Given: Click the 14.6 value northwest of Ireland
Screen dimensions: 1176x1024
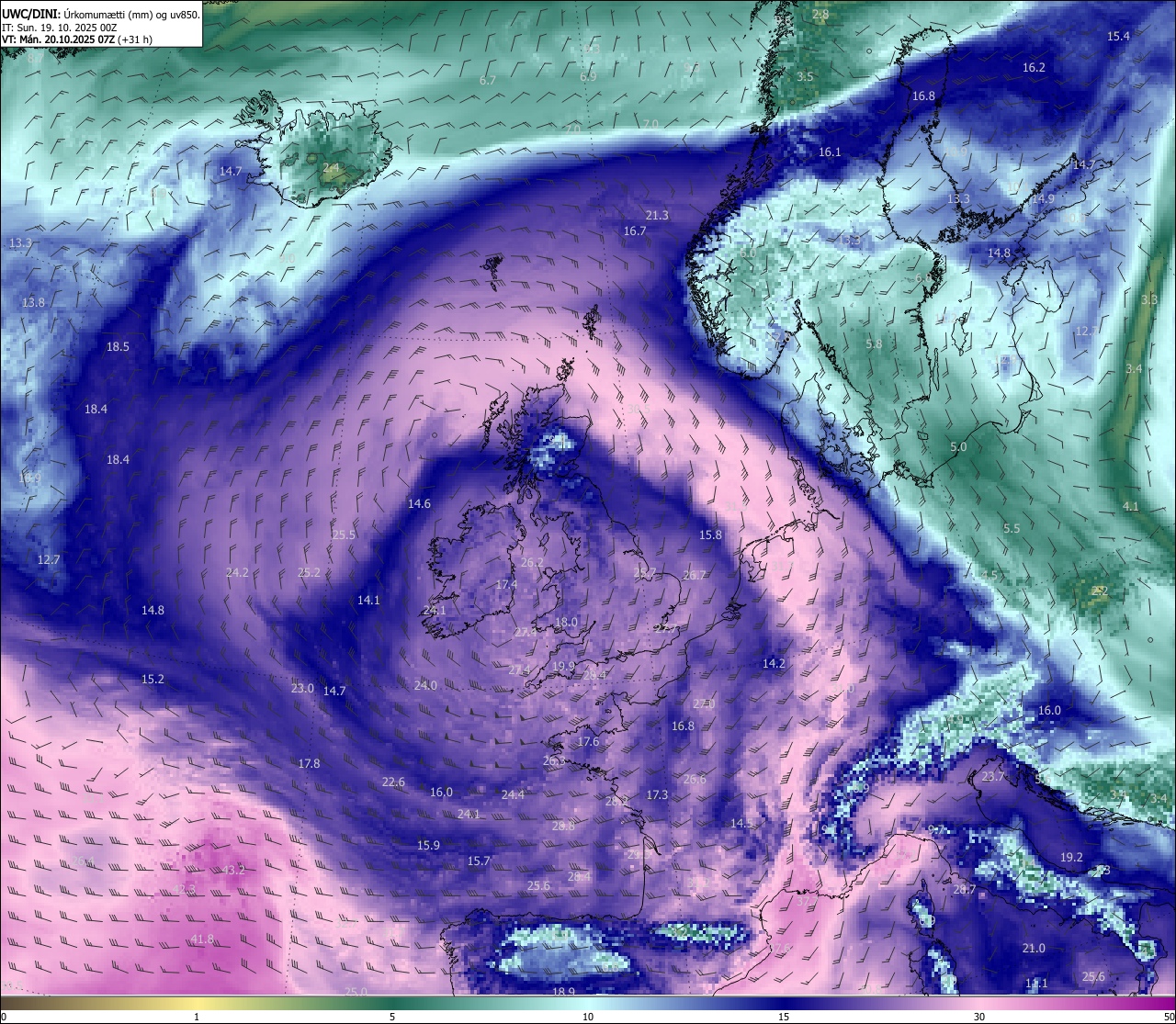Looking at the screenshot, I should coord(419,503).
